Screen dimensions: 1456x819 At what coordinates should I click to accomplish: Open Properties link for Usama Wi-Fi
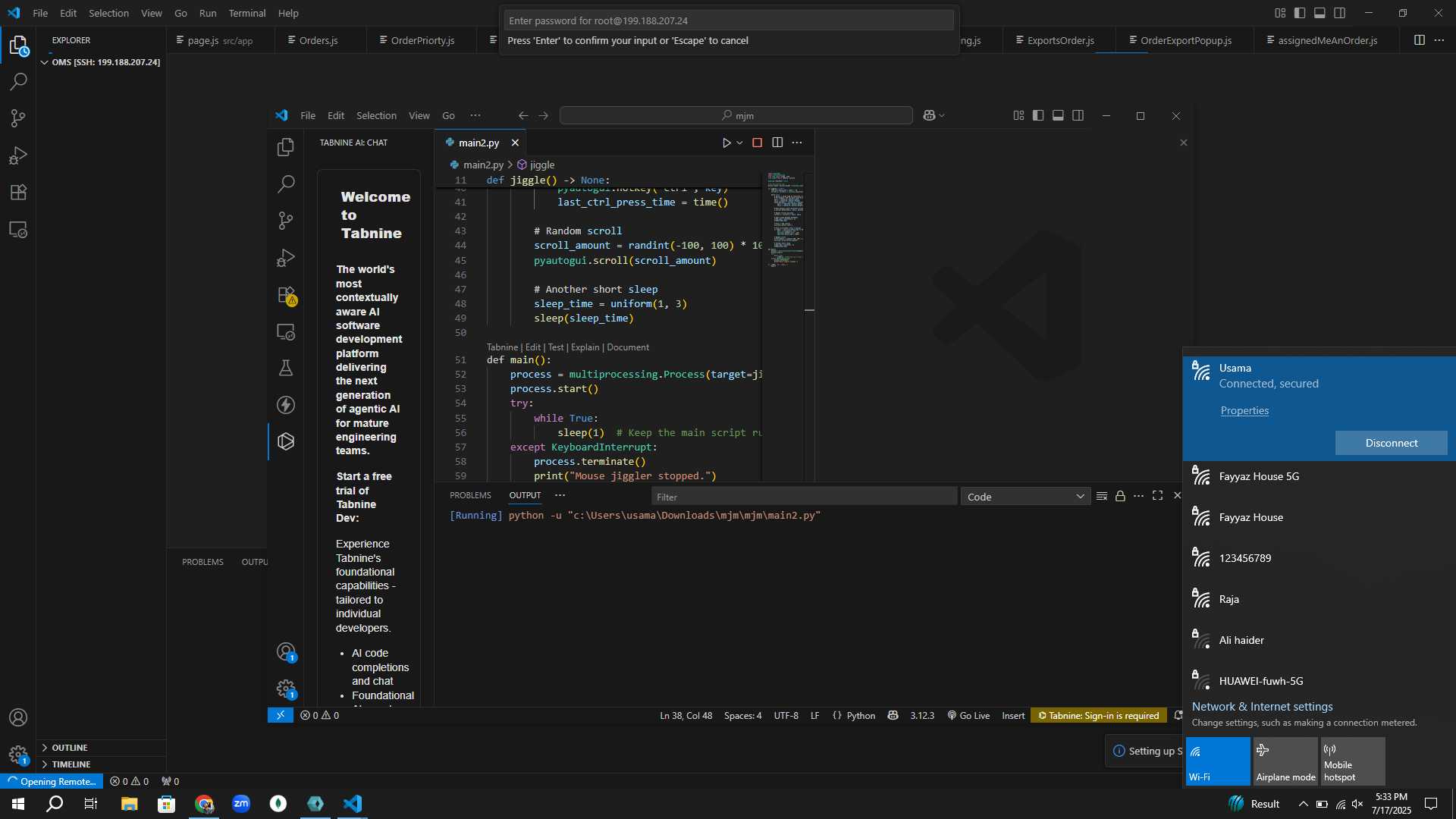(1244, 410)
